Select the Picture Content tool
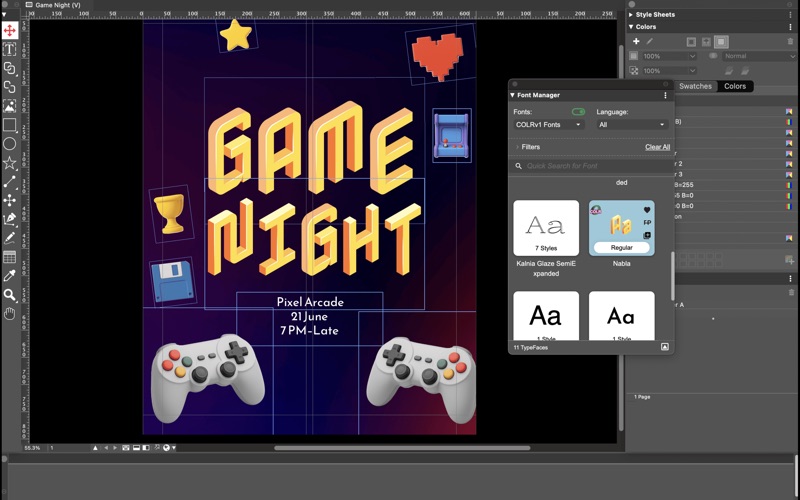The image size is (800, 500). click(10, 106)
